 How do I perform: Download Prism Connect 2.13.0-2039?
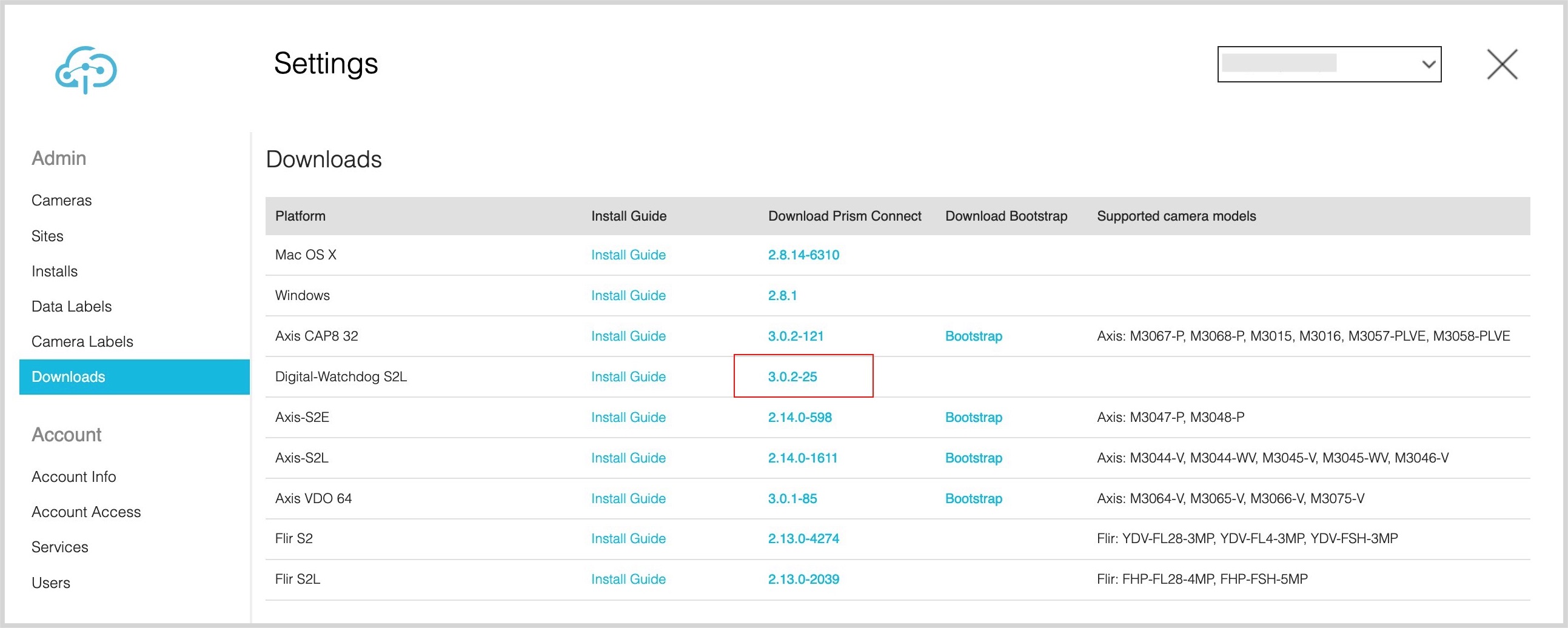(803, 580)
